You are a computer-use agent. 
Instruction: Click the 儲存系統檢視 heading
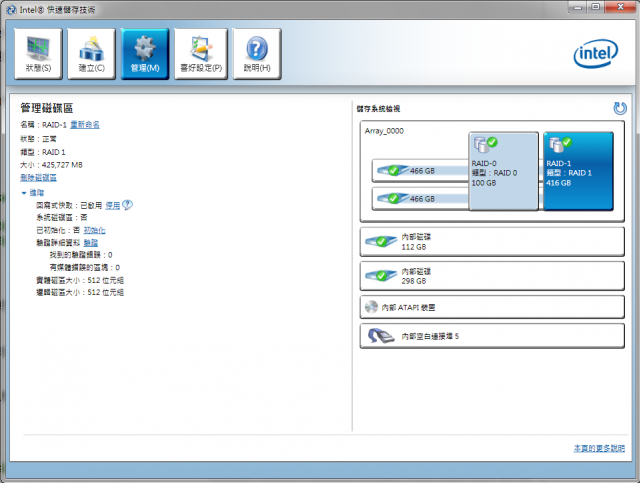(378, 109)
